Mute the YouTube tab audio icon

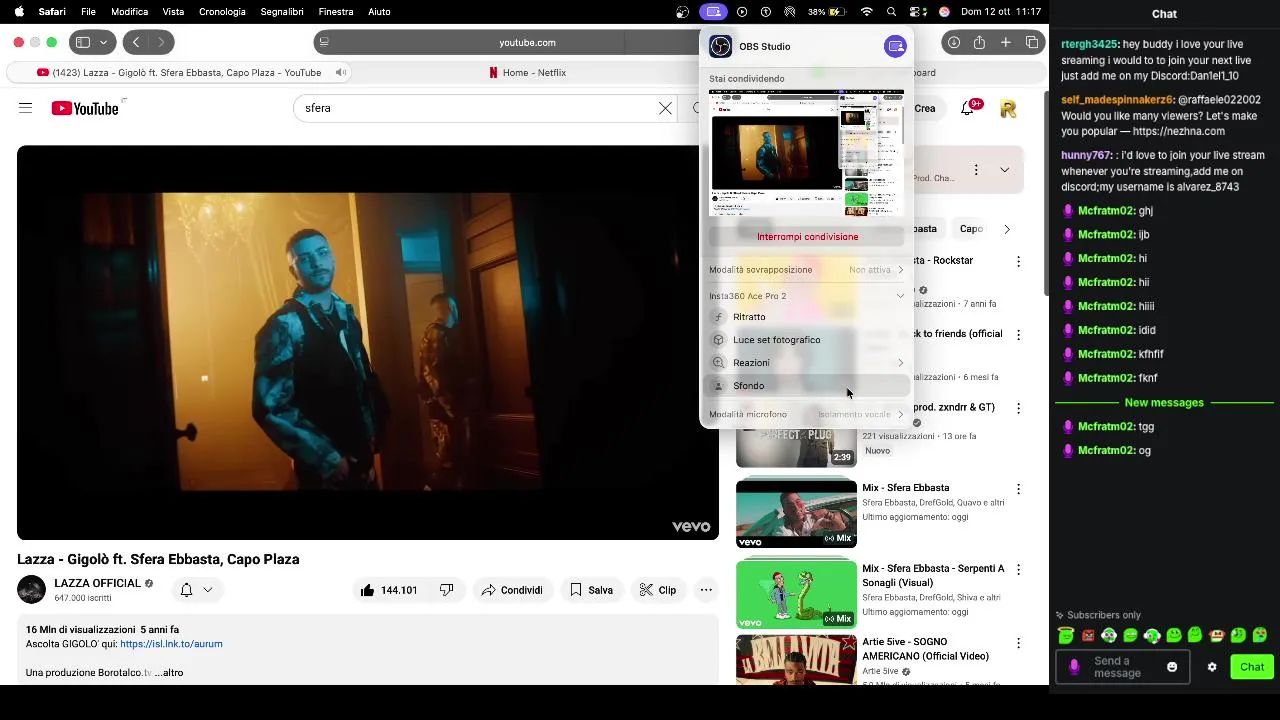341,72
